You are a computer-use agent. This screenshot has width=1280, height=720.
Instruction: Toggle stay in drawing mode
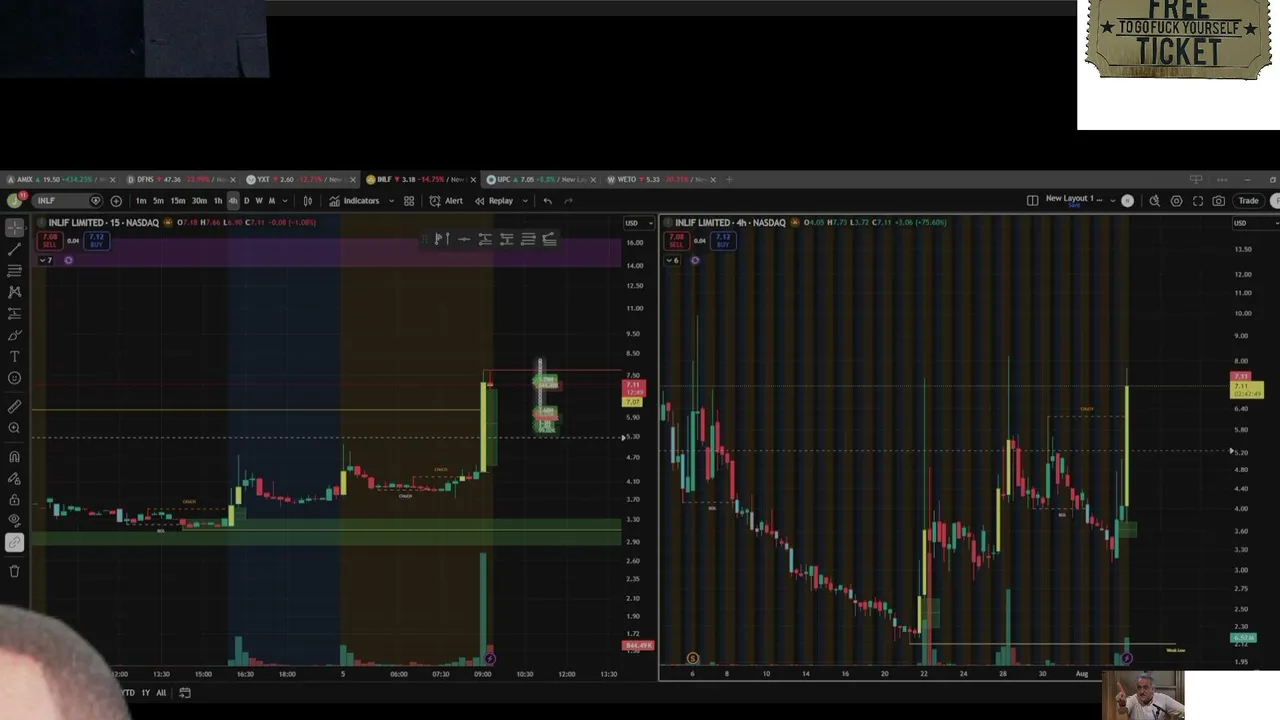[x=14, y=478]
